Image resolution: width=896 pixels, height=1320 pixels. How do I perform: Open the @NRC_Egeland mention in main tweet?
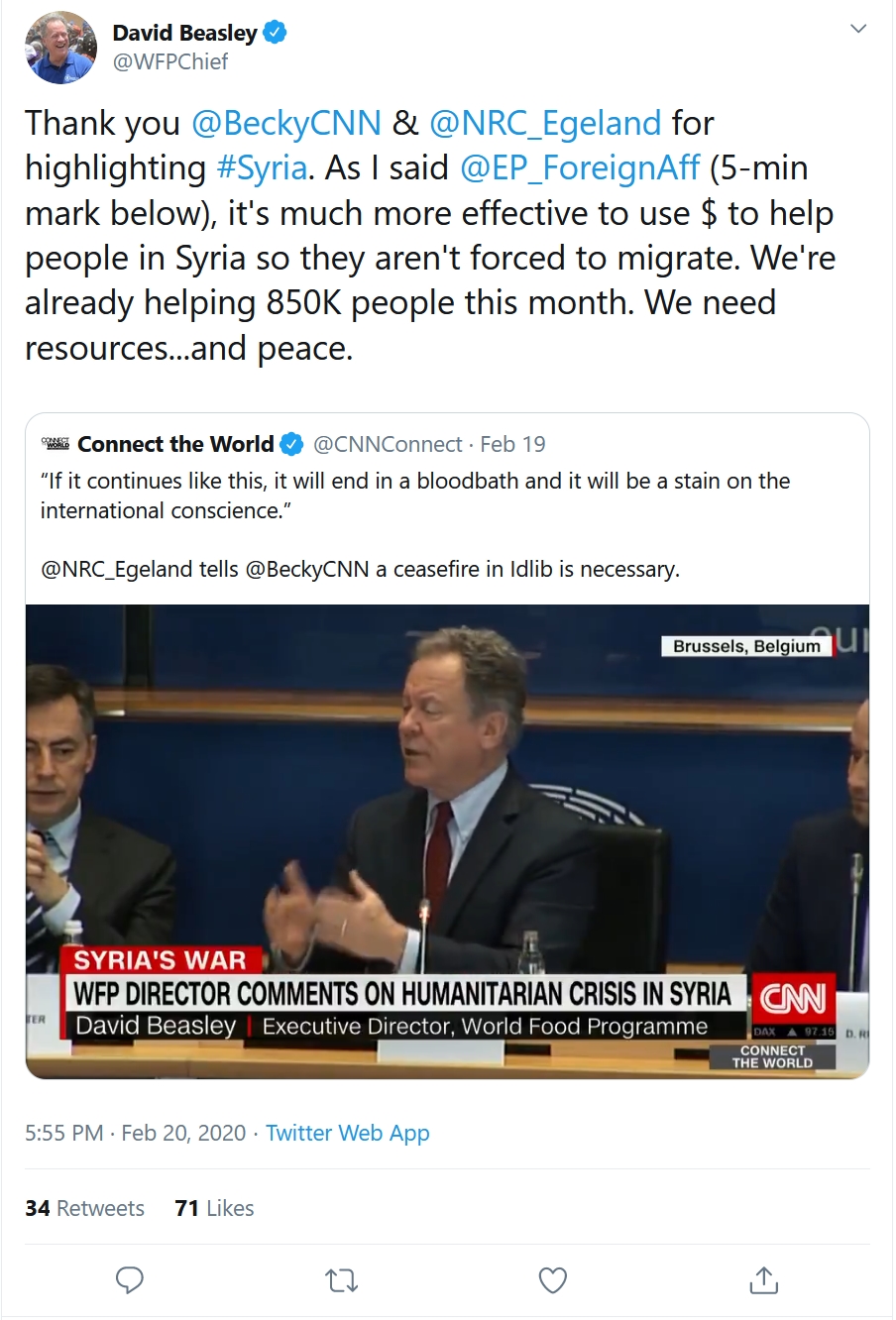[545, 123]
